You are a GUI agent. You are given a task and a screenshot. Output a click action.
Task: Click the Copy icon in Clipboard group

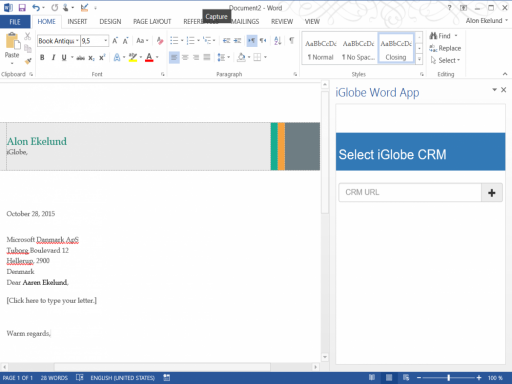pyautogui.click(x=28, y=49)
